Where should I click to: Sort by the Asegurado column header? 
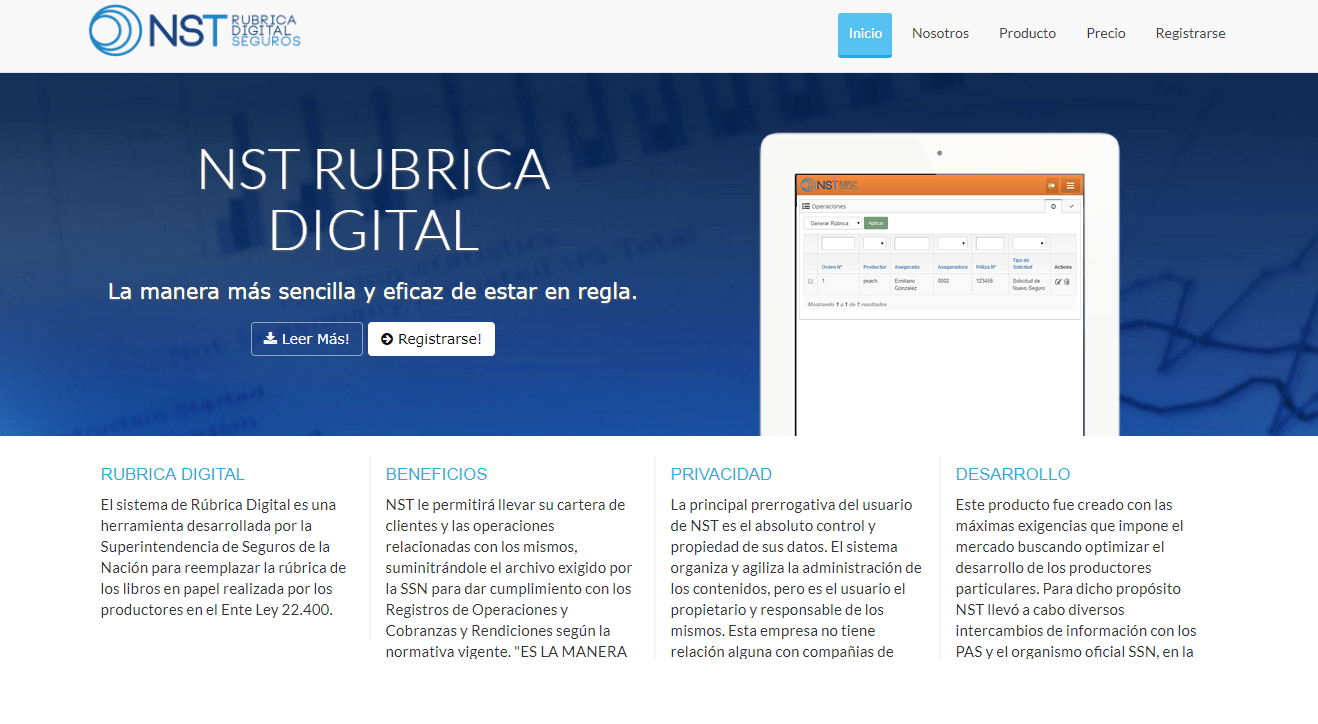[x=907, y=267]
